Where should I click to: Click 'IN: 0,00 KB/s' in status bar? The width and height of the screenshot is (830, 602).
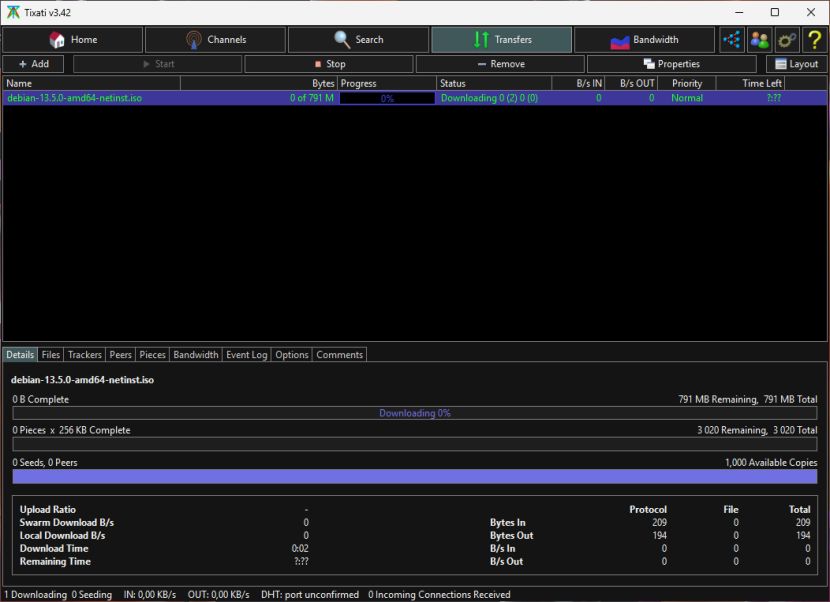[x=150, y=595]
